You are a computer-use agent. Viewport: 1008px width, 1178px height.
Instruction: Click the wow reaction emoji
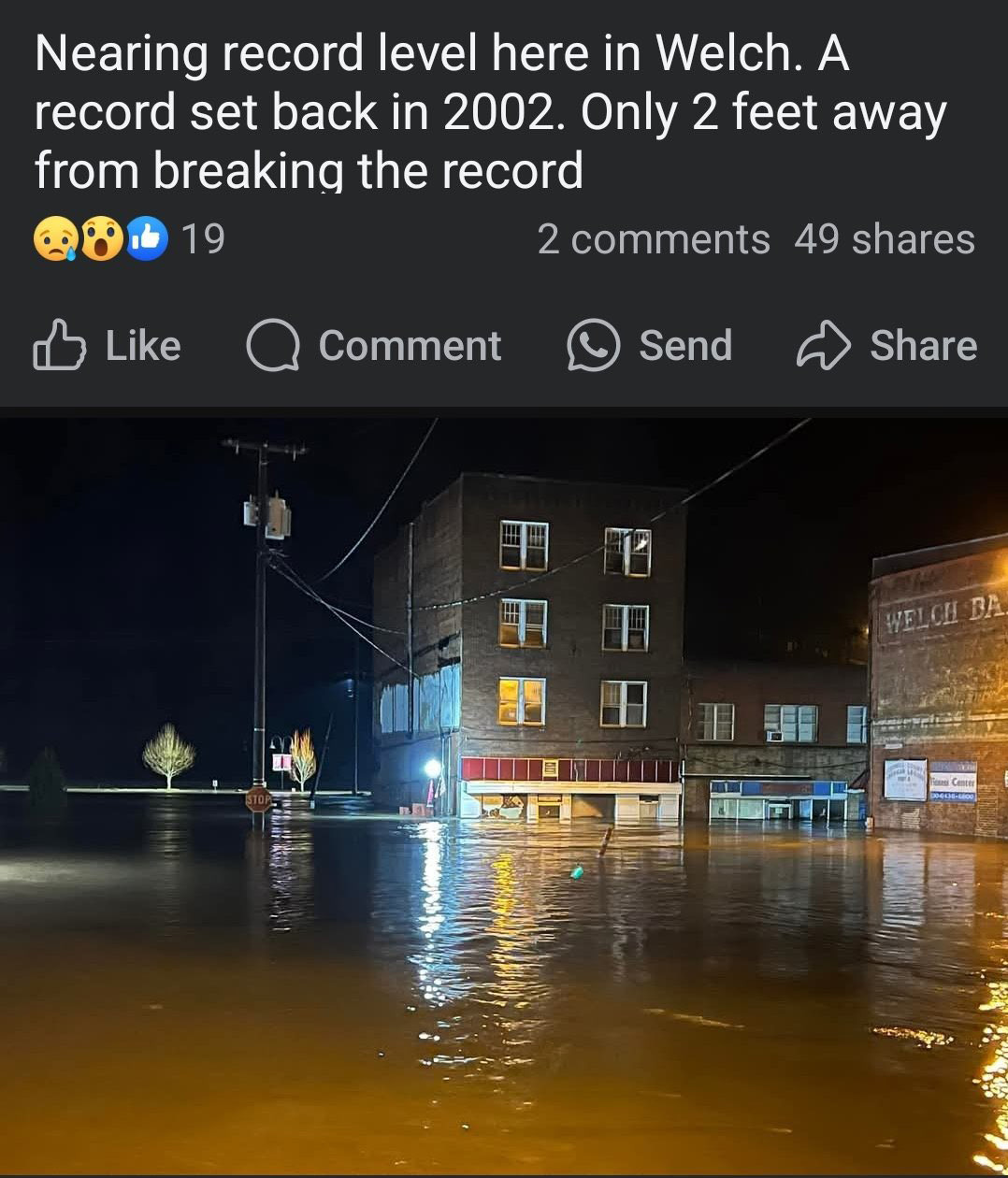(x=102, y=239)
